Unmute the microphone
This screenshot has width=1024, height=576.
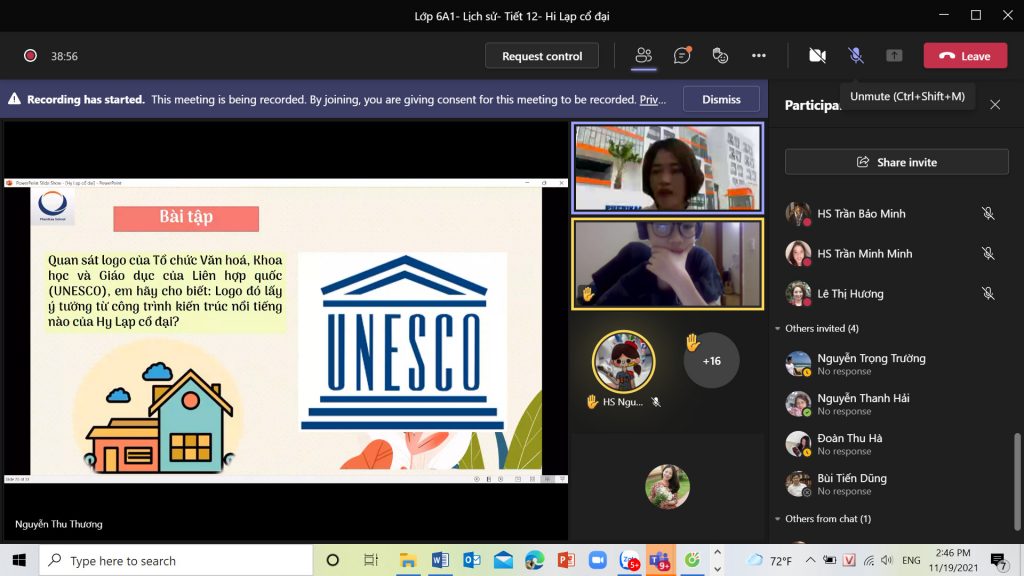pos(856,56)
